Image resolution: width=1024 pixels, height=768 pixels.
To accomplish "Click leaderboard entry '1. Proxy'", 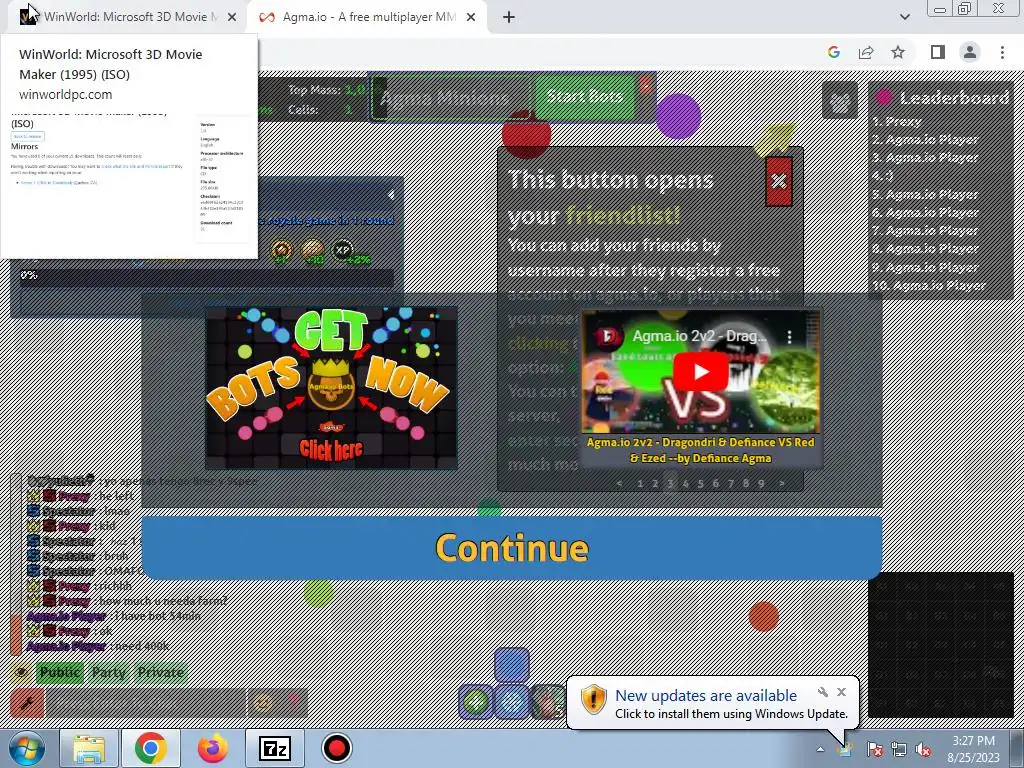I will 897,121.
